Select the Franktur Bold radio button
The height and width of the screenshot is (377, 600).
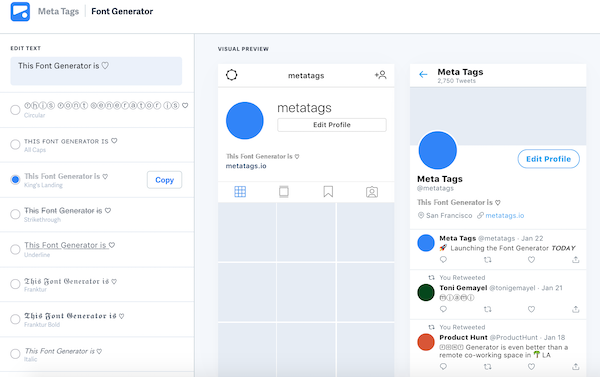(15, 319)
